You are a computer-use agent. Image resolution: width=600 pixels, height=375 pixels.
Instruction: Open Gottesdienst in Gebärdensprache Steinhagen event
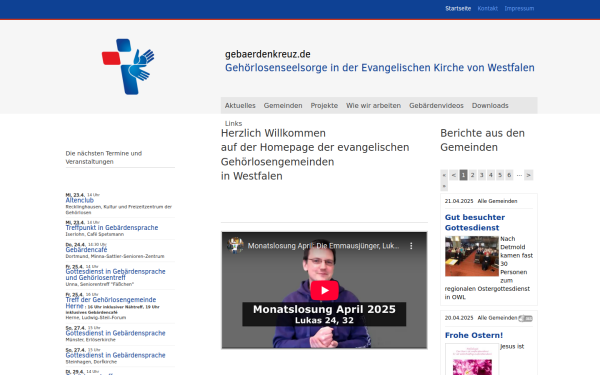[115, 355]
